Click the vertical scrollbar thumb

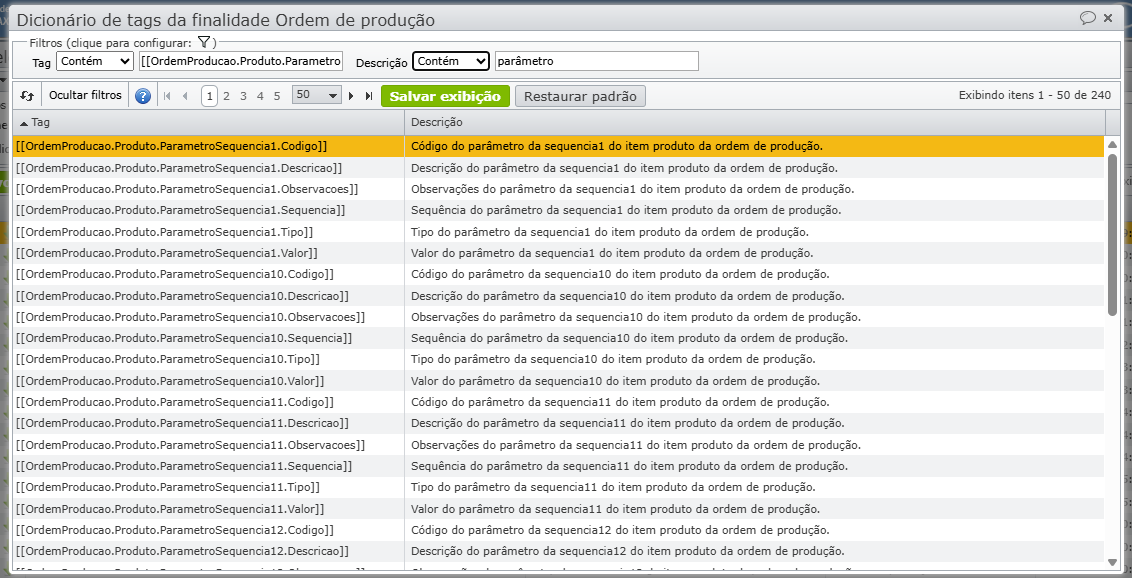(1113, 235)
